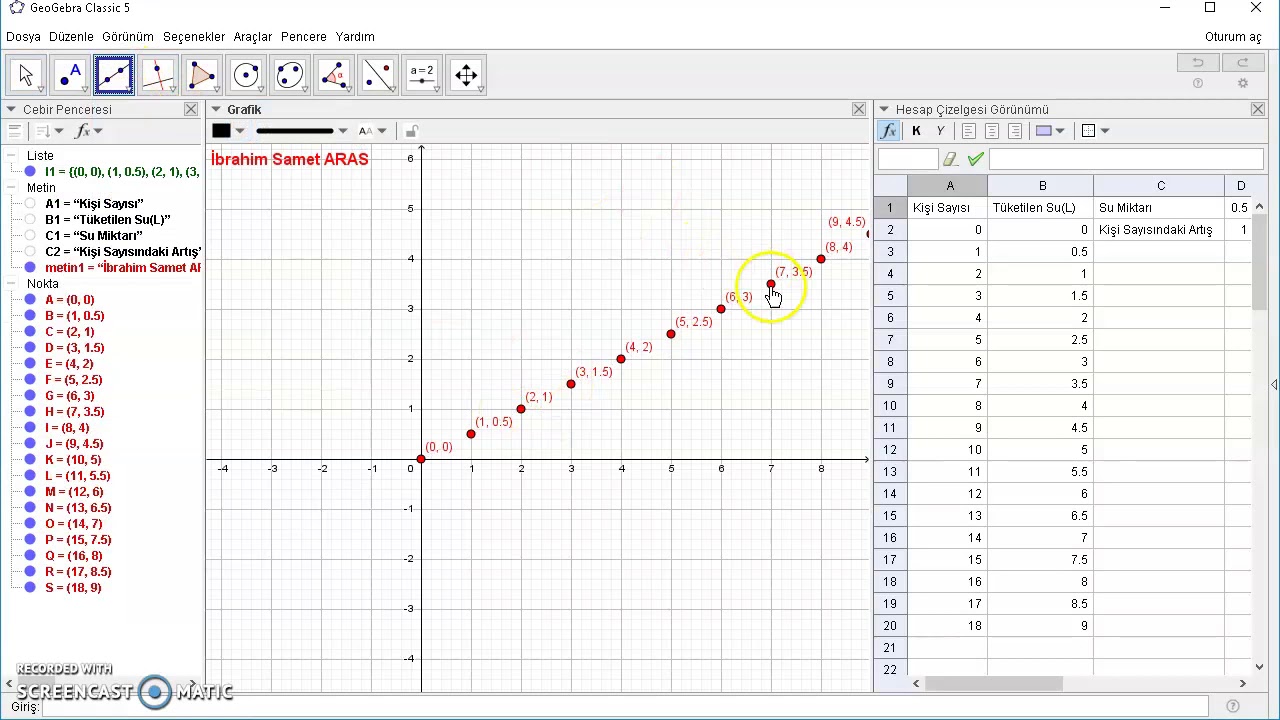Open the Seçenekler menu
The height and width of the screenshot is (720, 1280).
[194, 37]
